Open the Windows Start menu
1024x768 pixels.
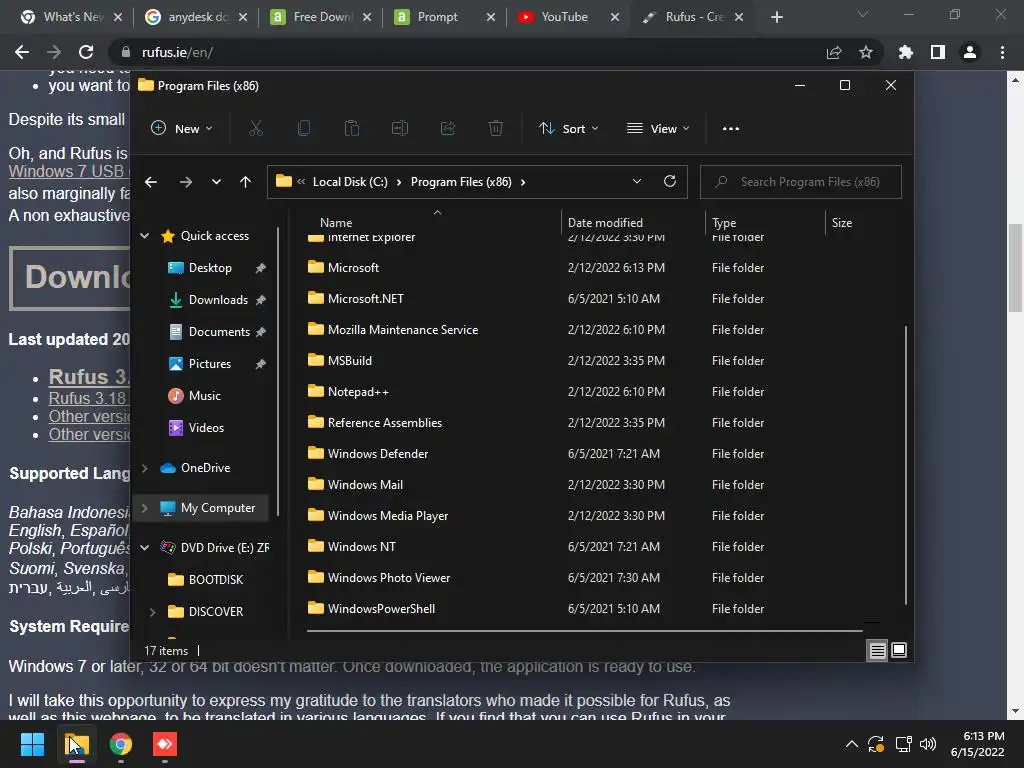point(32,744)
